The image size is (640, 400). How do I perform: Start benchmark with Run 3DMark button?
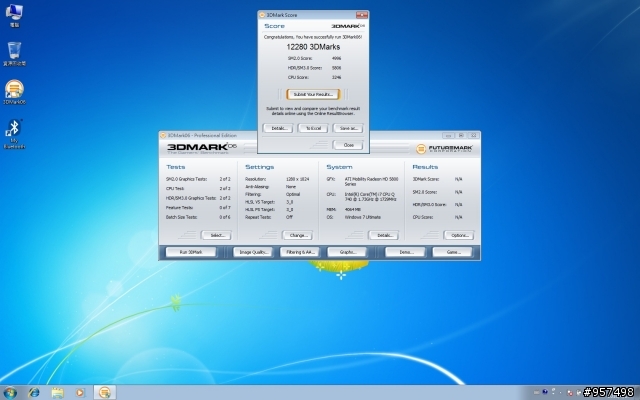(x=191, y=252)
